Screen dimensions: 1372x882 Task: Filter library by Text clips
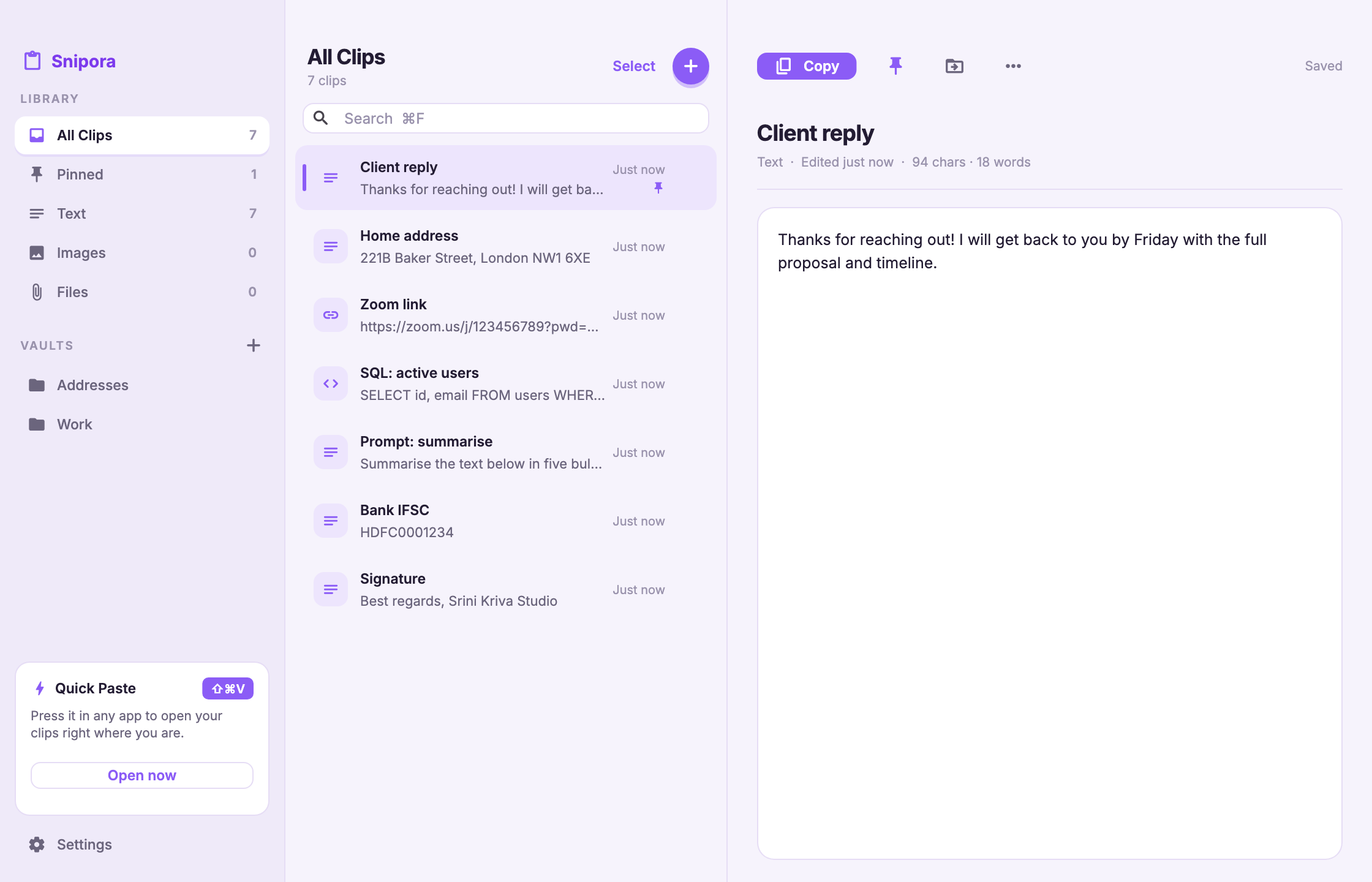142,214
